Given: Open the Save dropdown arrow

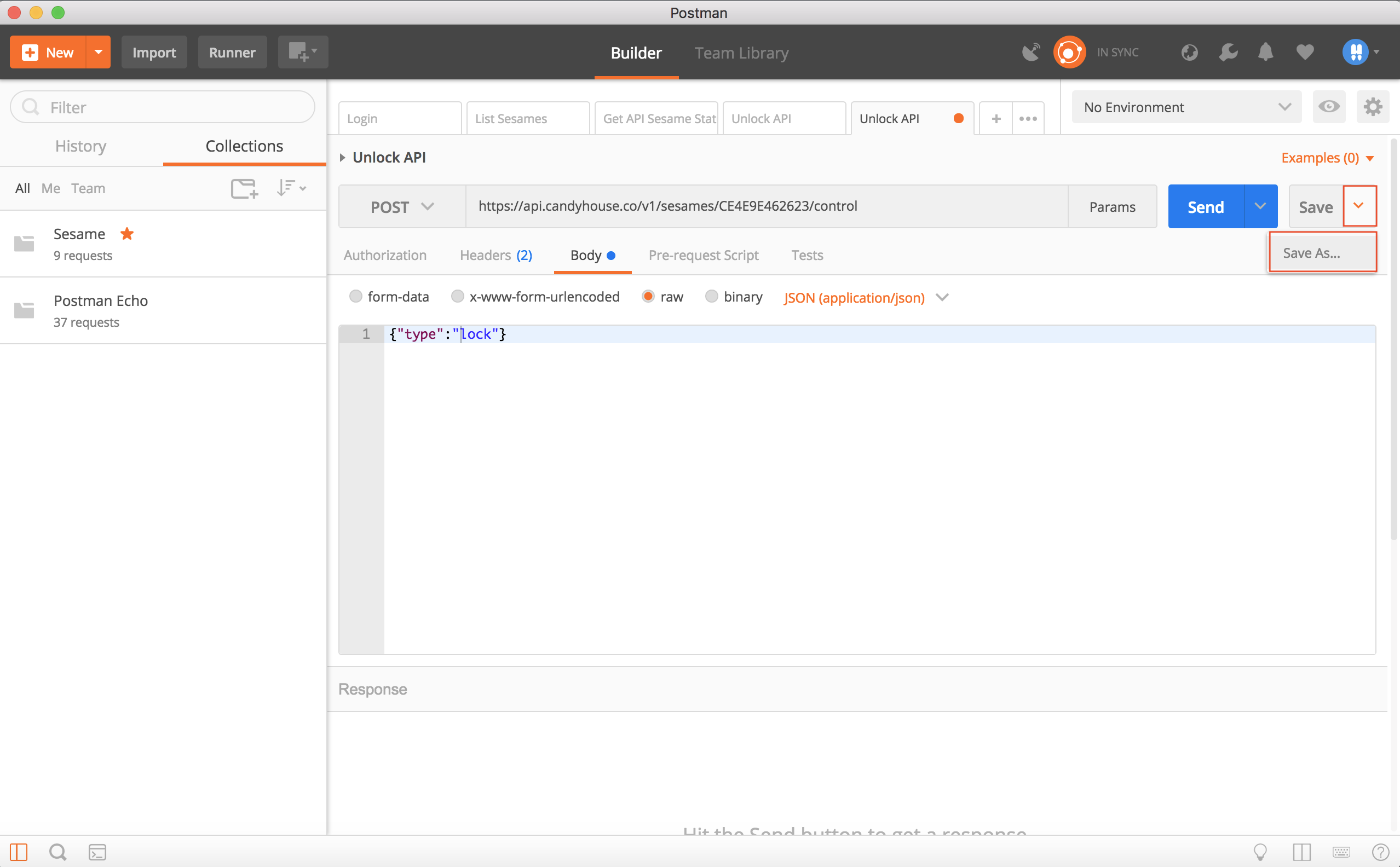Looking at the screenshot, I should pos(1359,206).
